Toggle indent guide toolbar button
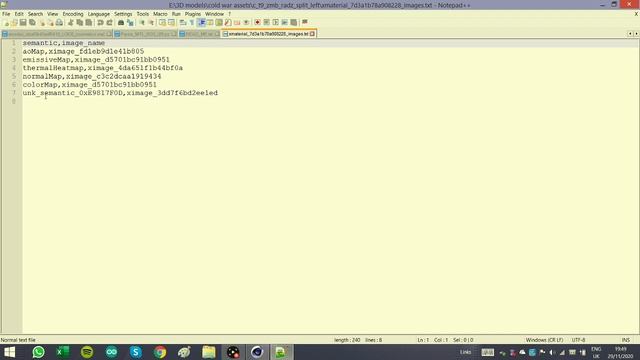This screenshot has width=640, height=360. click(201, 22)
